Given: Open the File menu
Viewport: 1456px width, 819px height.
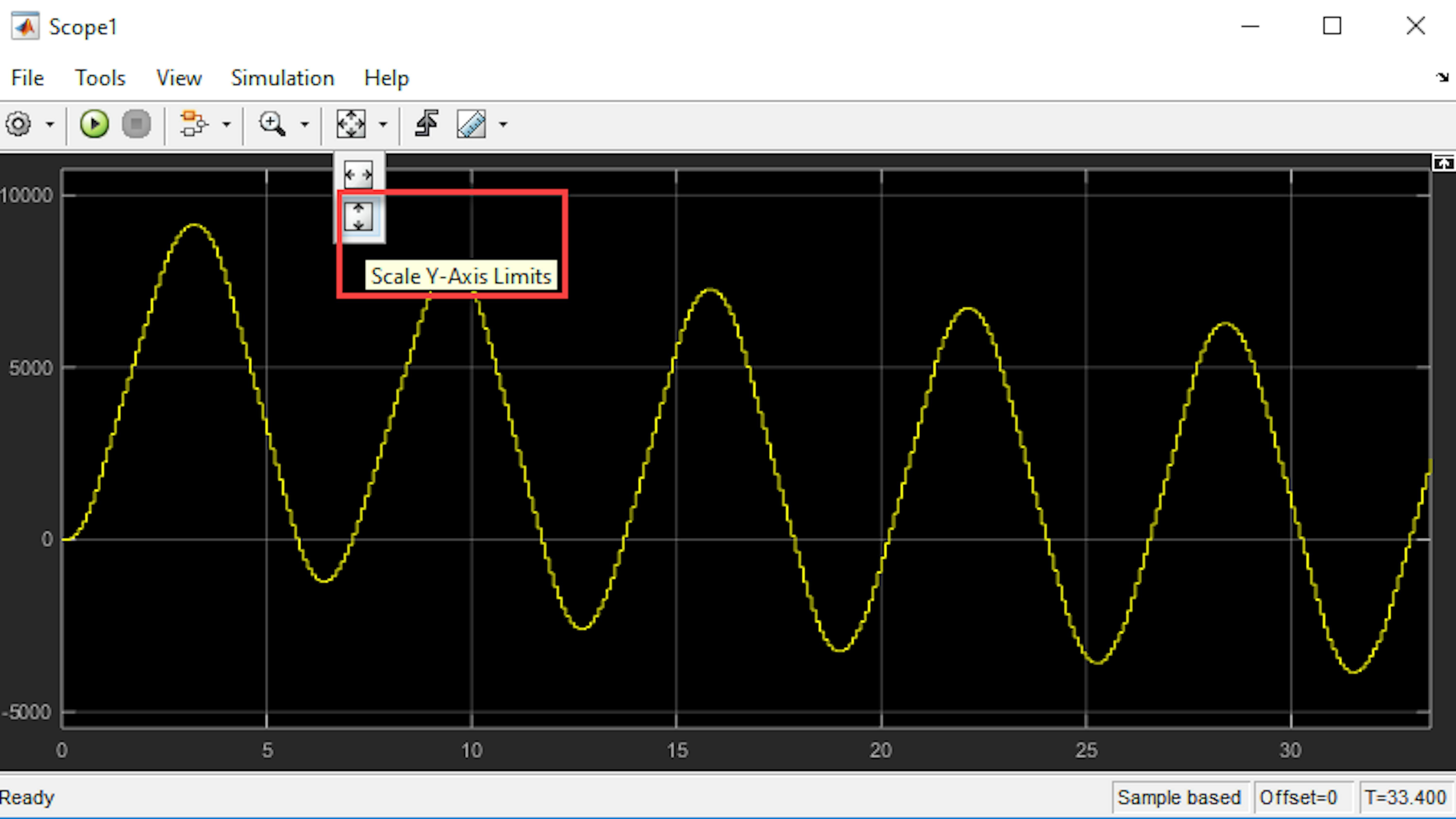Looking at the screenshot, I should (x=27, y=78).
